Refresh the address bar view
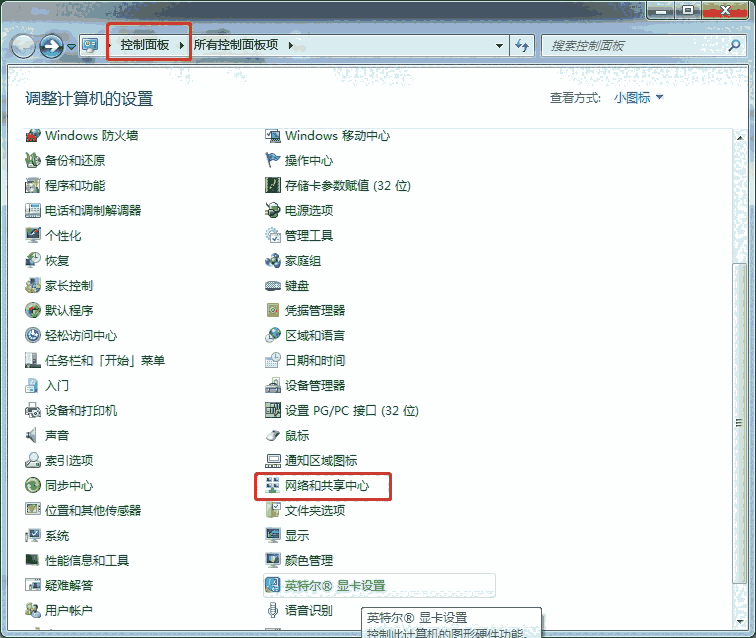 point(522,46)
